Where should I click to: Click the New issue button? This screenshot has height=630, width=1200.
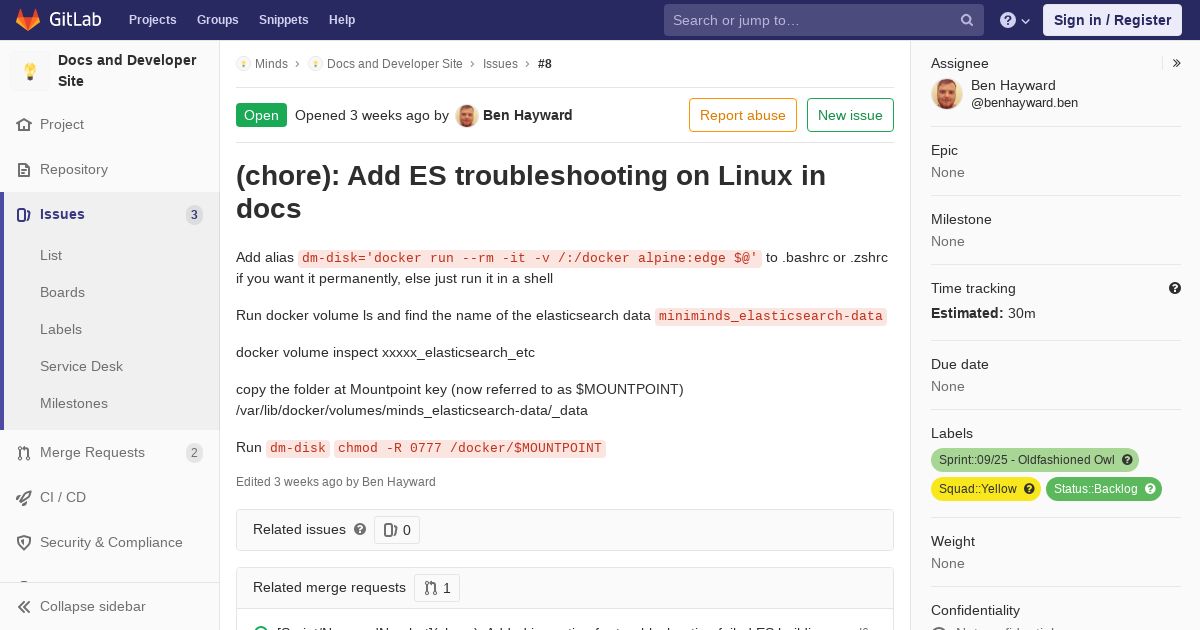pyautogui.click(x=850, y=115)
